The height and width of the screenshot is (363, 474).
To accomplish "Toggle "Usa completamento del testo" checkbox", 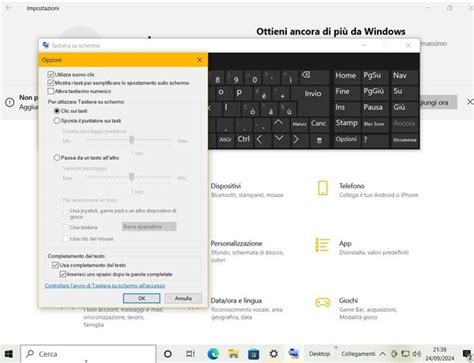I will click(55, 265).
